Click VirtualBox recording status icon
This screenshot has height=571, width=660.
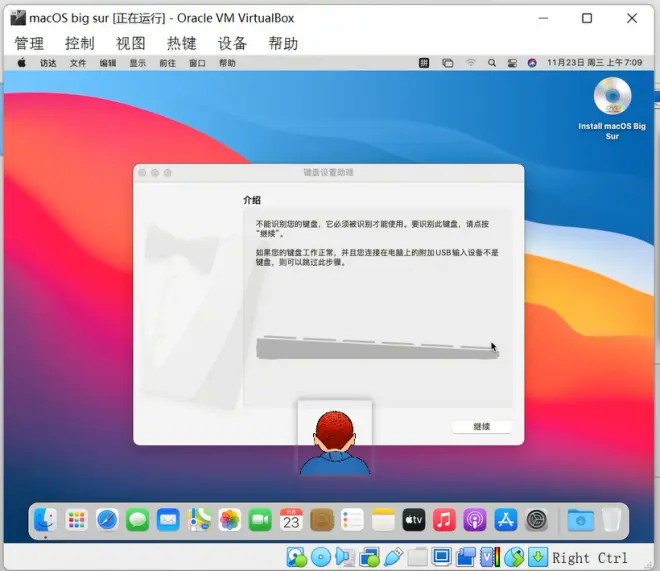(466, 557)
